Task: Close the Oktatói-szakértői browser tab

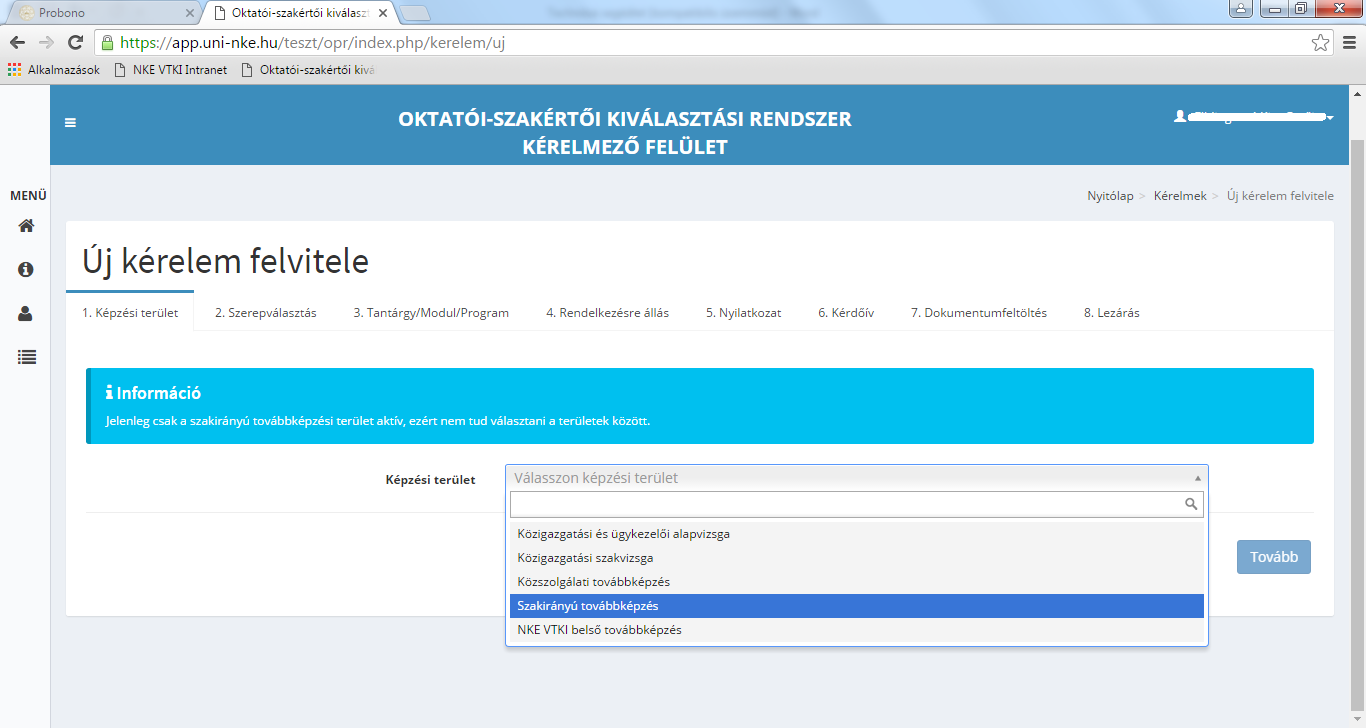Action: pyautogui.click(x=383, y=13)
